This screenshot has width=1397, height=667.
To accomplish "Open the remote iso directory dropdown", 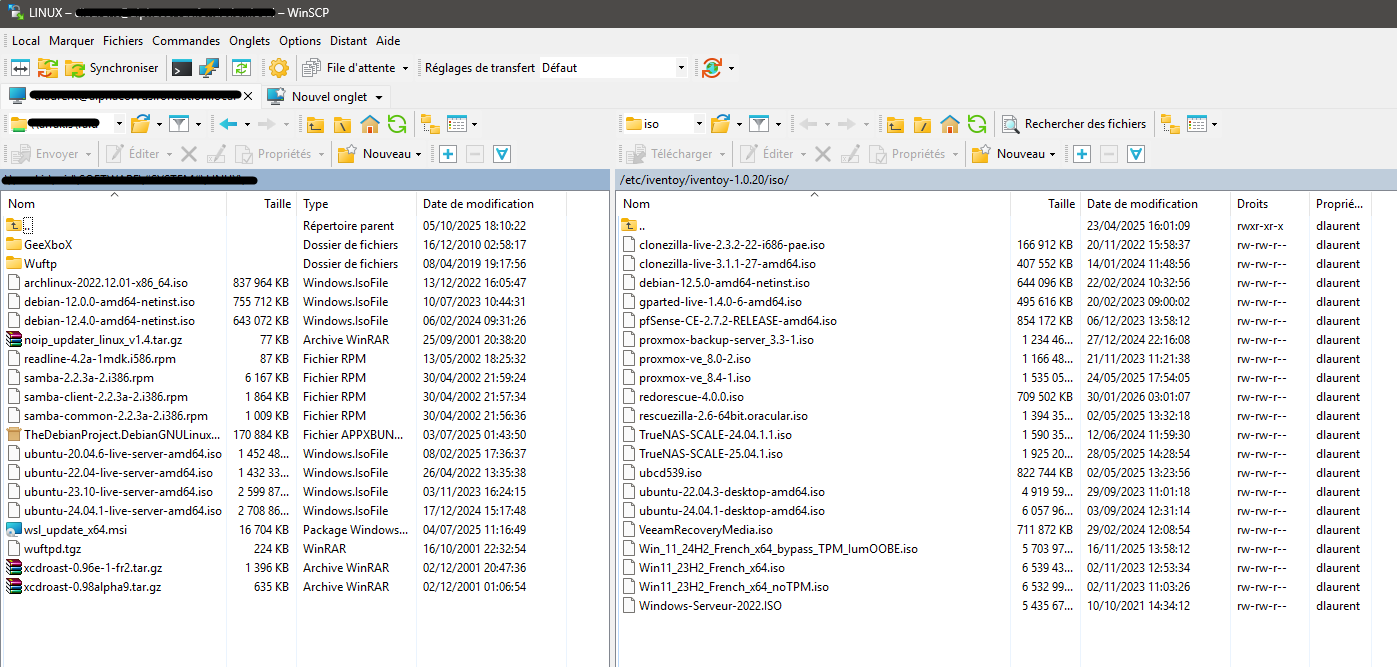I will (696, 124).
